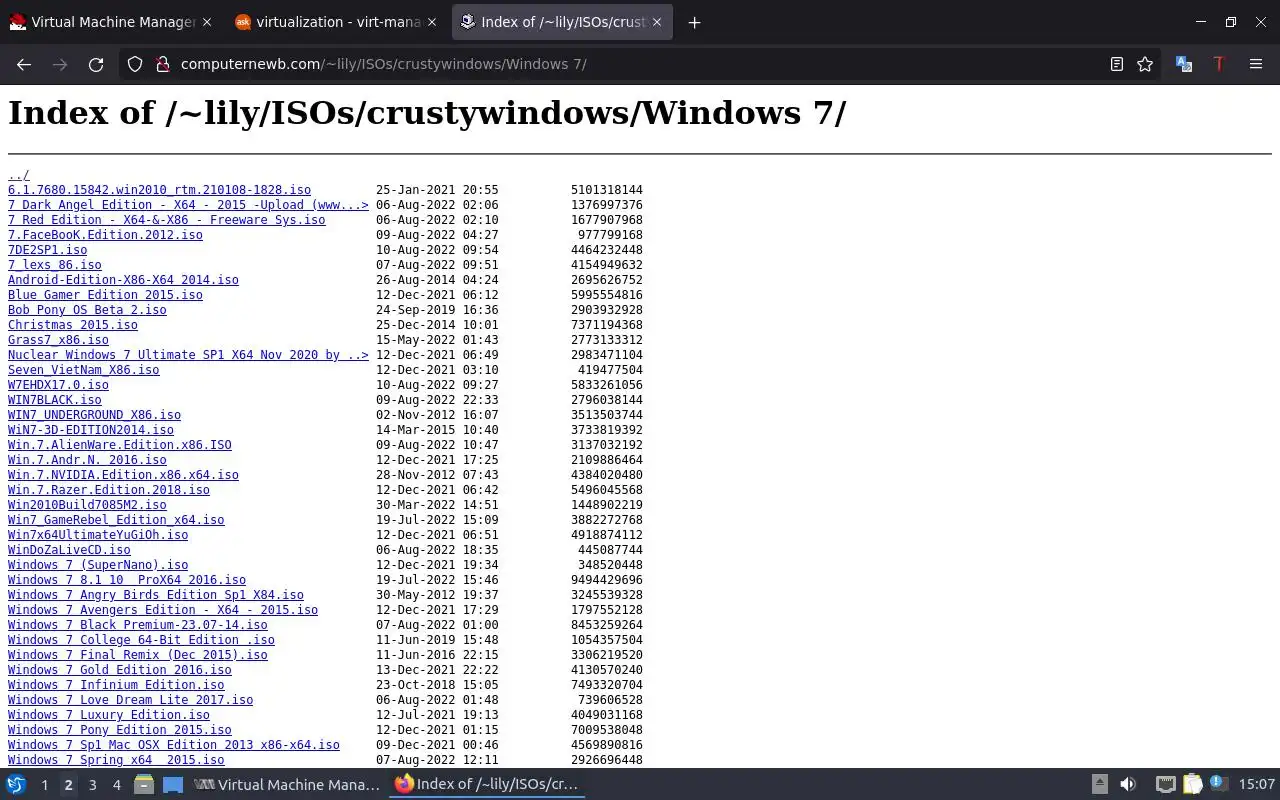This screenshot has width=1280, height=800.
Task: Open the parent directory ../ link
Action: (x=19, y=175)
